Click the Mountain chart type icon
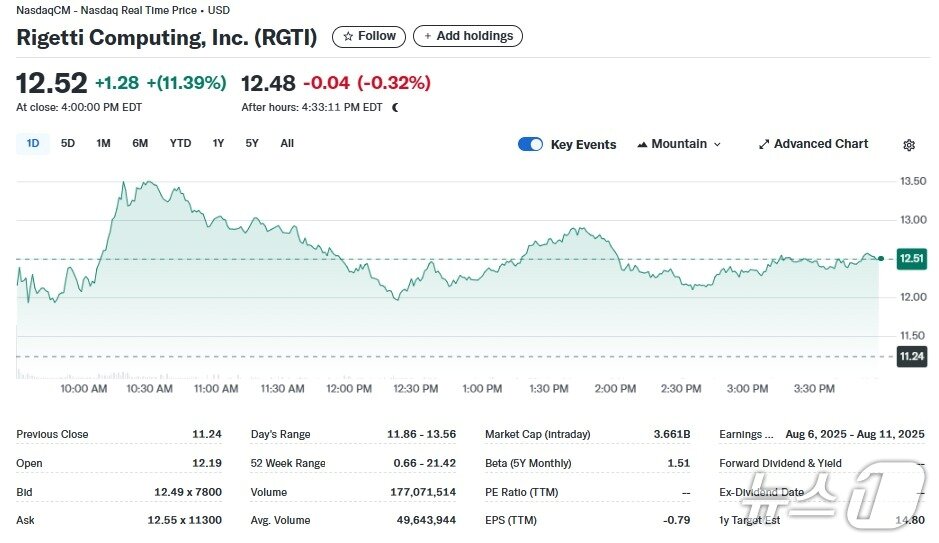939x543 pixels. point(642,144)
